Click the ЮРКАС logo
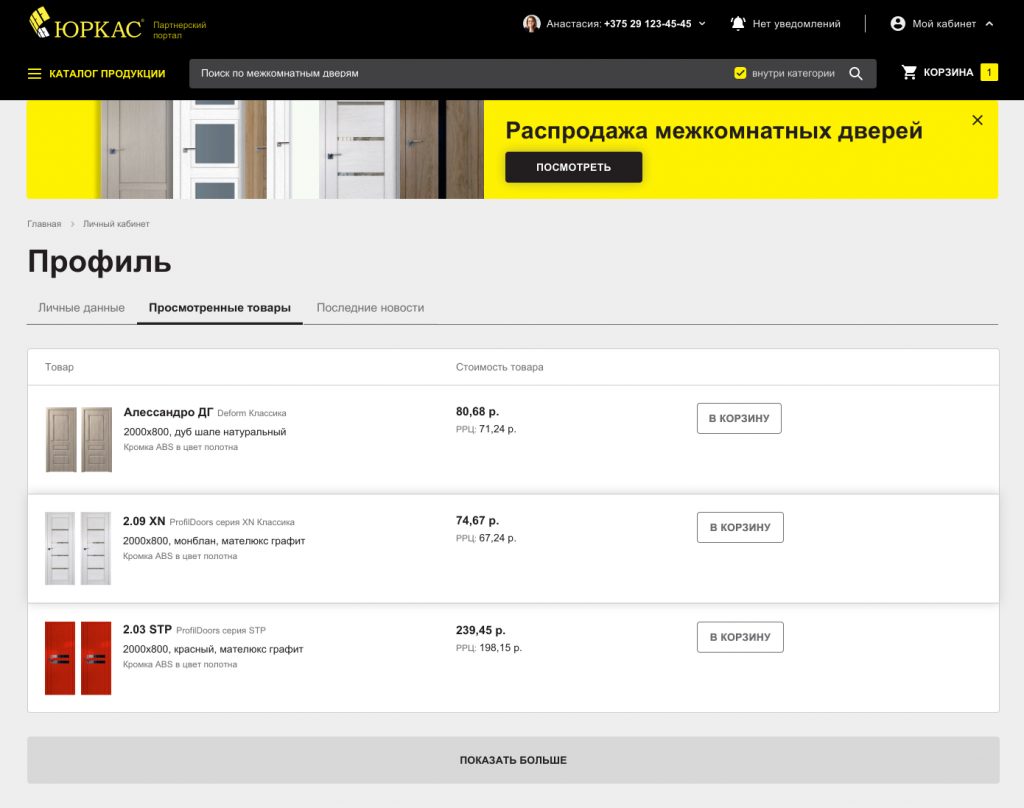 (86, 24)
